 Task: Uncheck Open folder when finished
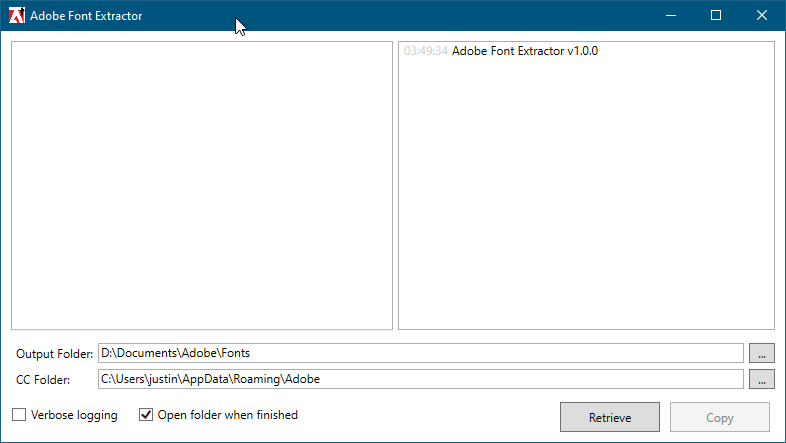[146, 415]
